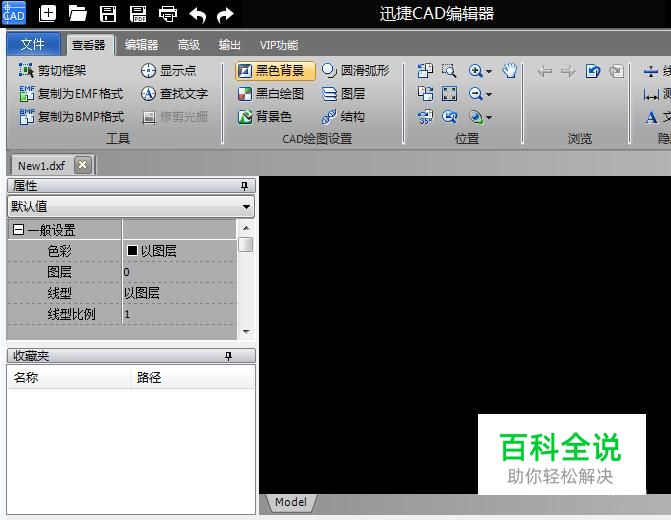The height and width of the screenshot is (520, 671).
Task: Click the zoom previous icon
Action: [449, 117]
